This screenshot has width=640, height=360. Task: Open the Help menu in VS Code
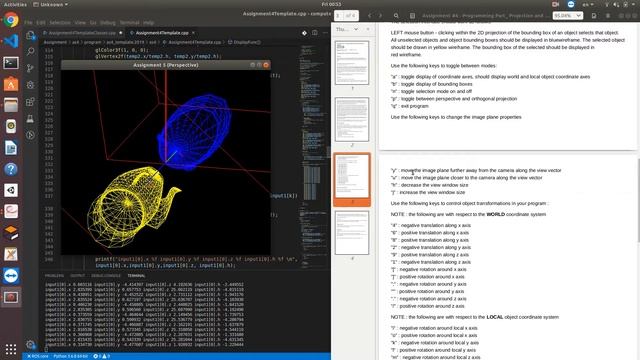point(149,23)
